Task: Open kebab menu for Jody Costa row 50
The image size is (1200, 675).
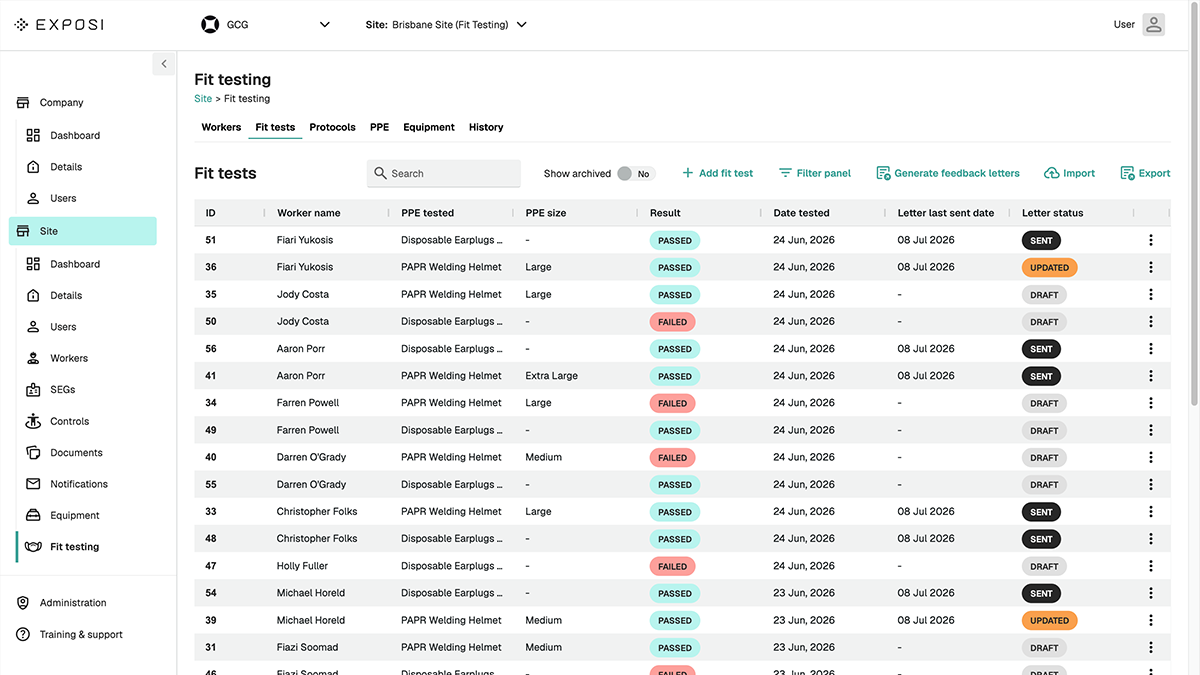Action: pos(1151,322)
